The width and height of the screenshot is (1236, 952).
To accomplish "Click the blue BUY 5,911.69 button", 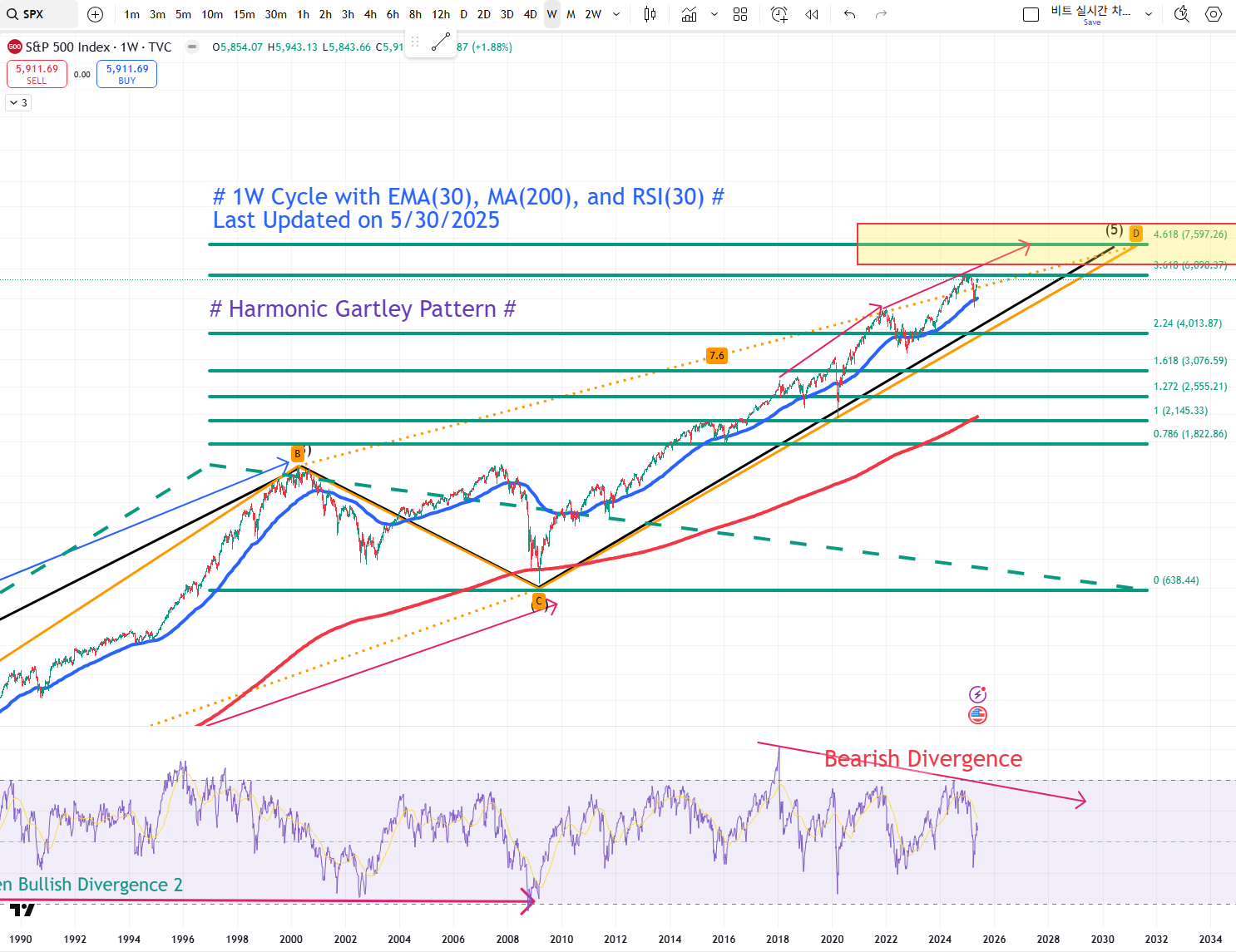I will 126,74.
